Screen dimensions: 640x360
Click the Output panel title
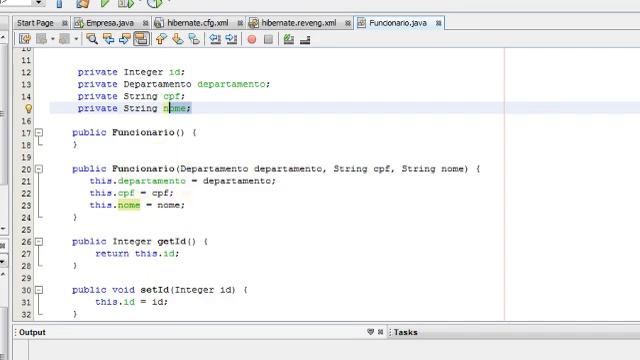32,332
